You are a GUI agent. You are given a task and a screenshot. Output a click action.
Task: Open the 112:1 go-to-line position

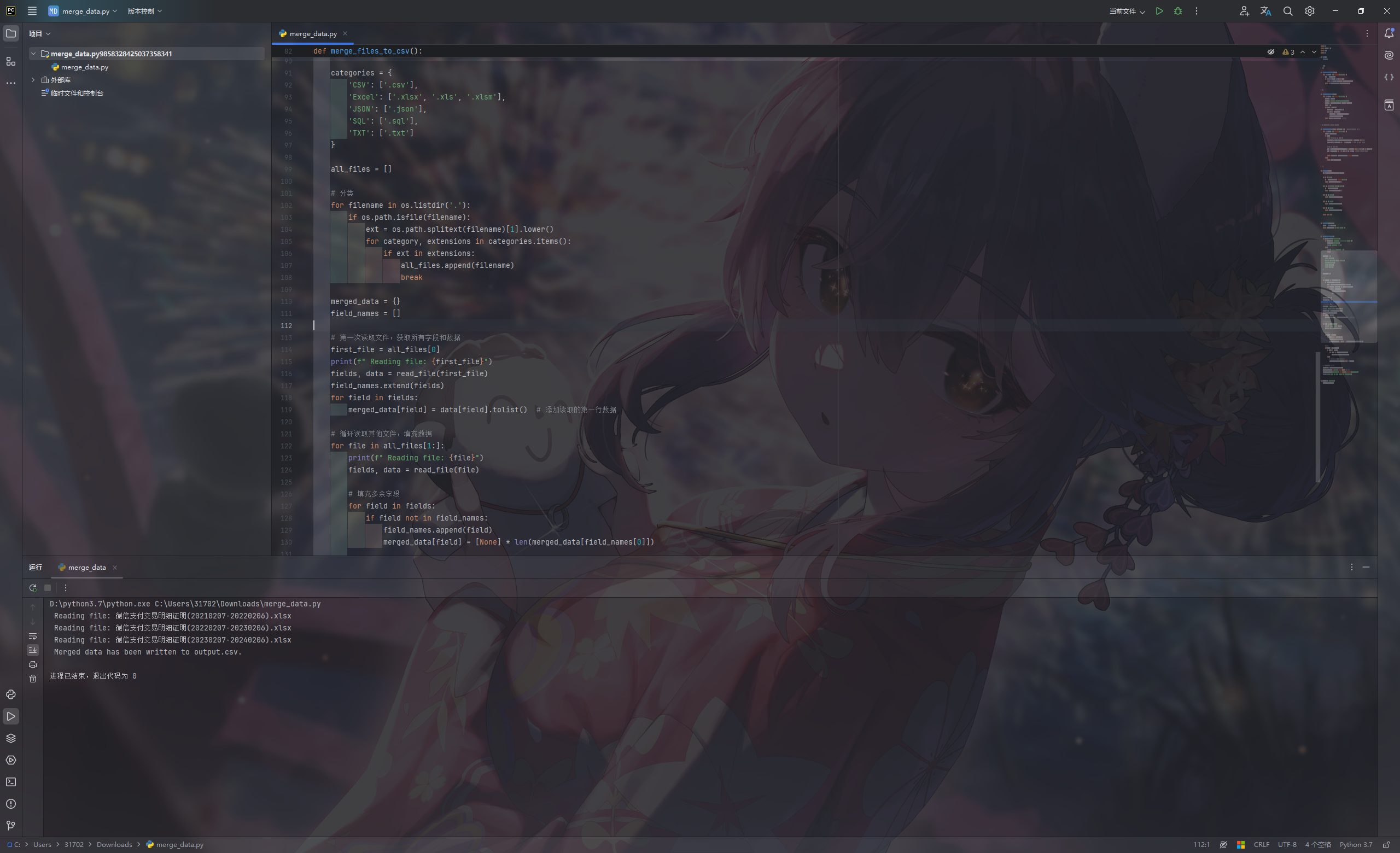point(1201,844)
